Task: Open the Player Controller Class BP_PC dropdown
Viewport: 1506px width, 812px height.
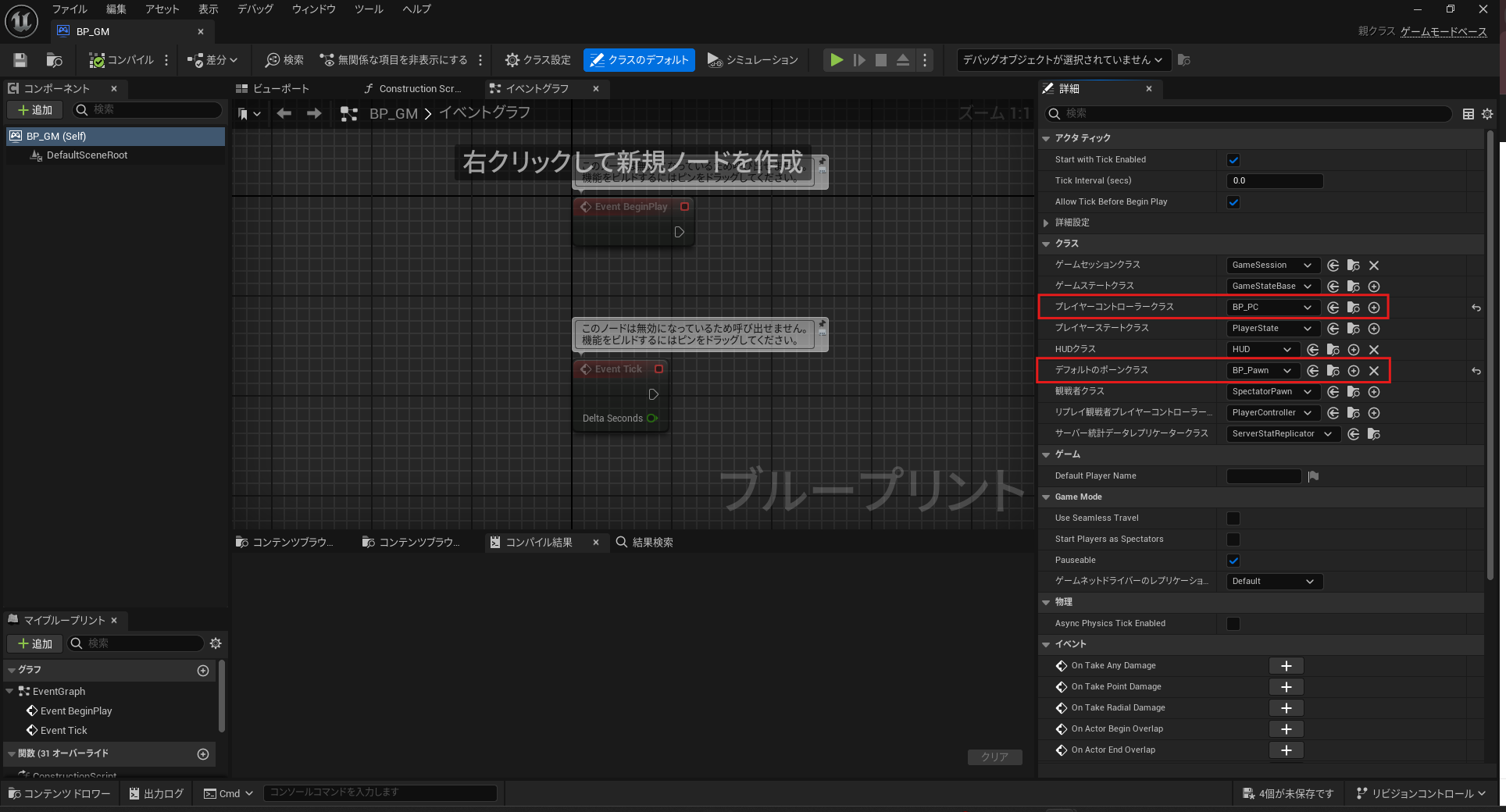Action: click(x=1272, y=308)
